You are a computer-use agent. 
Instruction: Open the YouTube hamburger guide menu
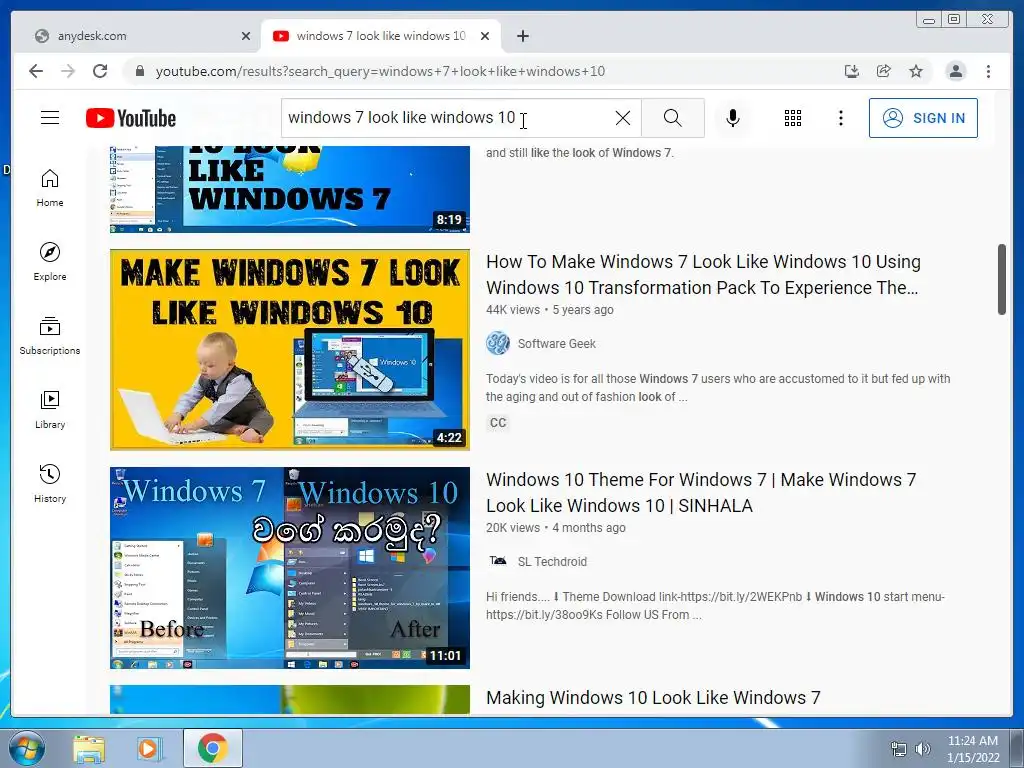tap(50, 118)
